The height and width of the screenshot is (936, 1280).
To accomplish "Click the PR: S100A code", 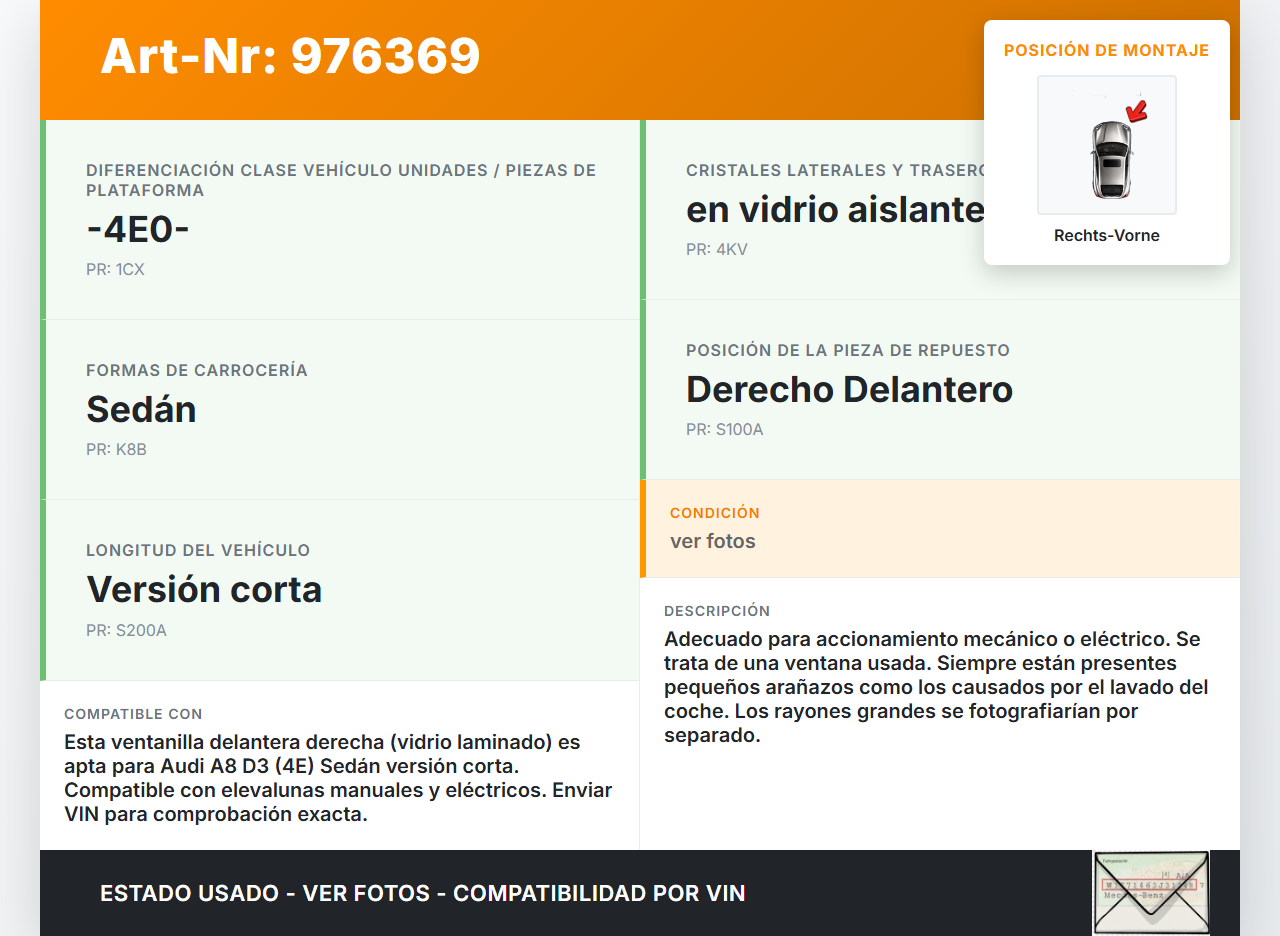I will 724,429.
